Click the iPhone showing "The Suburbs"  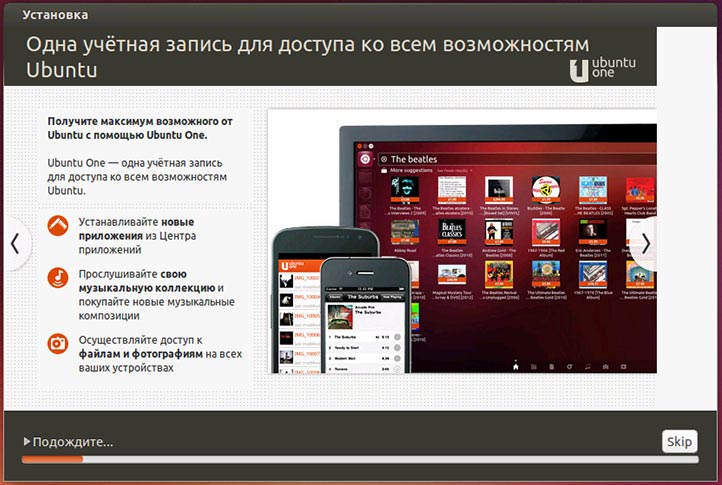click(366, 315)
